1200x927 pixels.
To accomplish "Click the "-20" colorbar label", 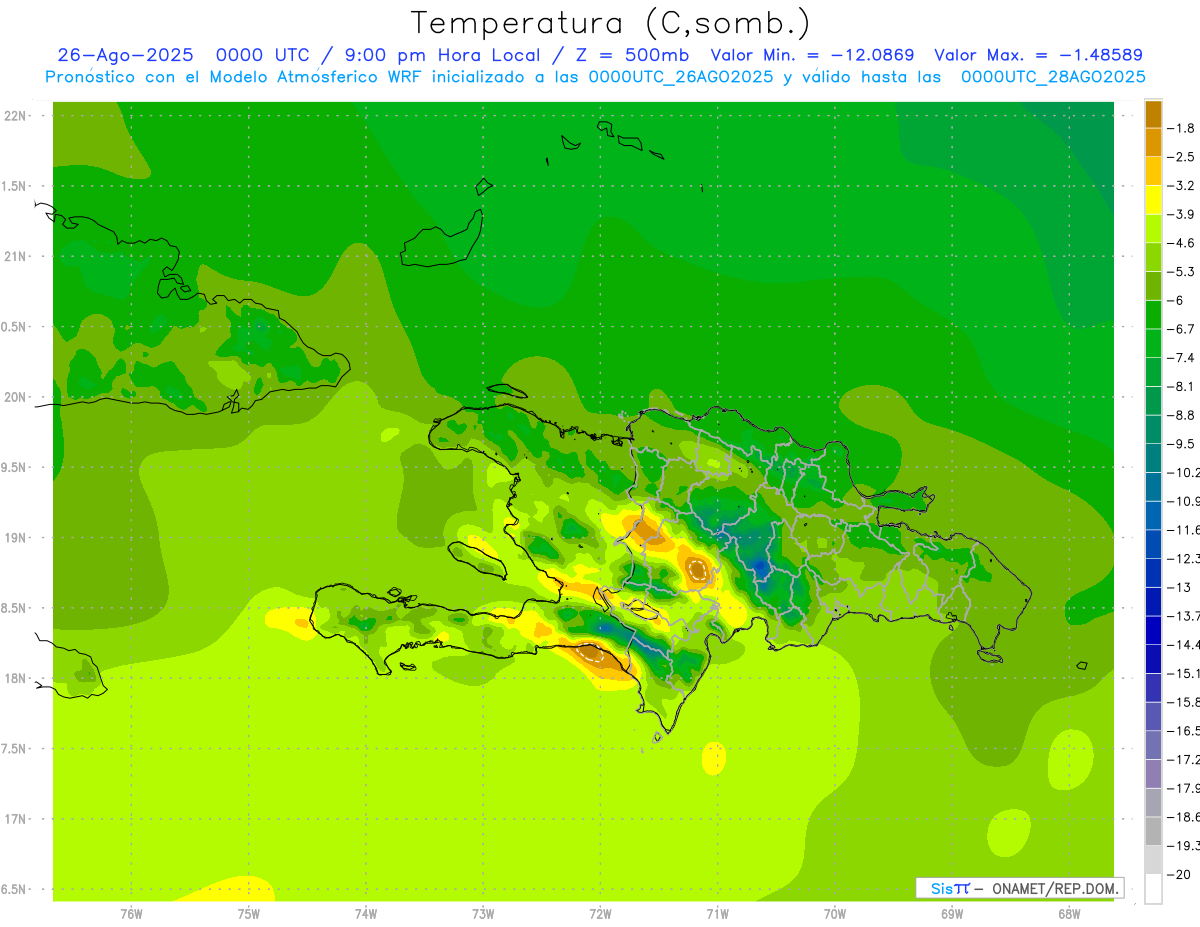I will [x=1178, y=875].
